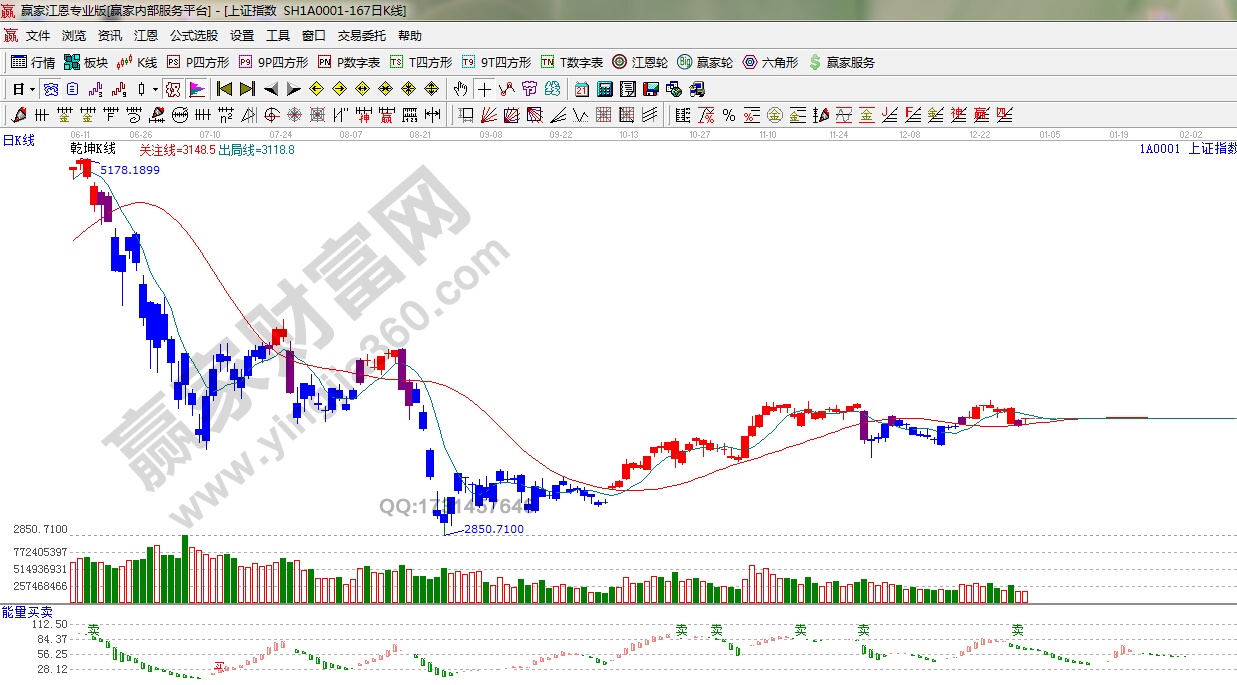Open the 交易委托 menu
1237x685 pixels.
[x=361, y=36]
